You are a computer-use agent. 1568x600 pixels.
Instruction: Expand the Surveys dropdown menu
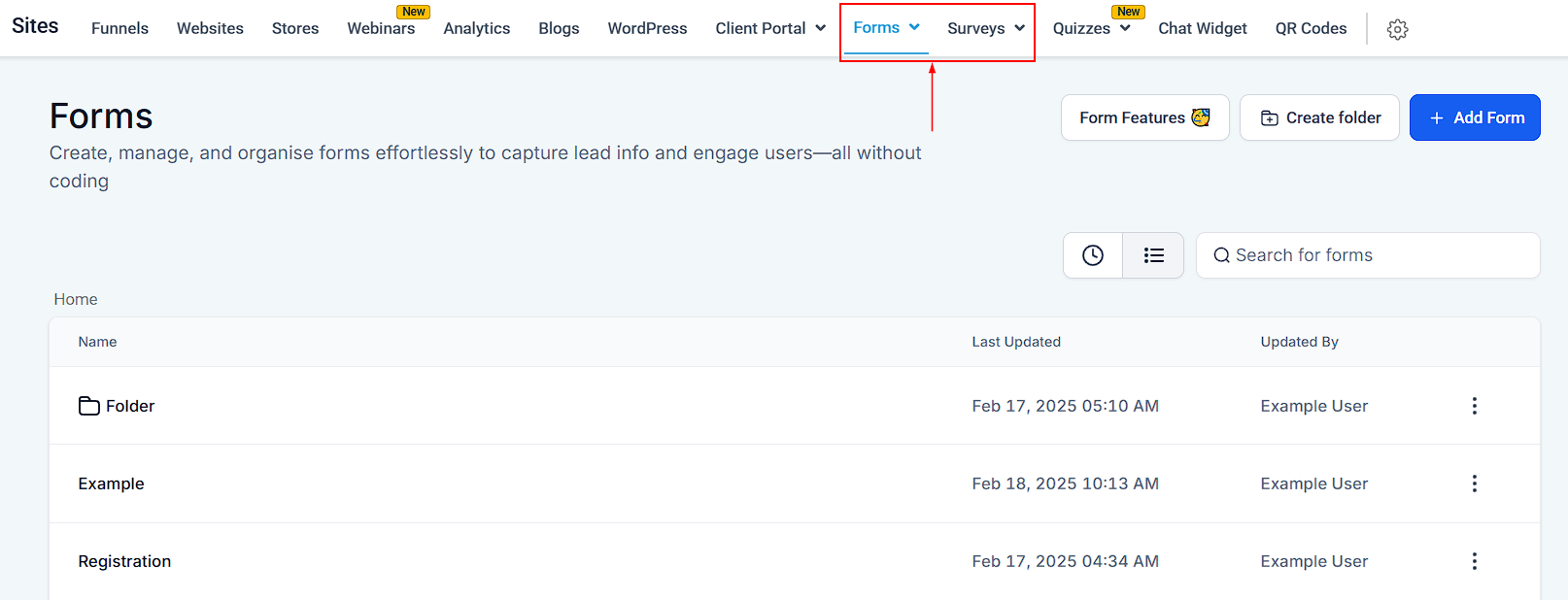pyautogui.click(x=986, y=28)
